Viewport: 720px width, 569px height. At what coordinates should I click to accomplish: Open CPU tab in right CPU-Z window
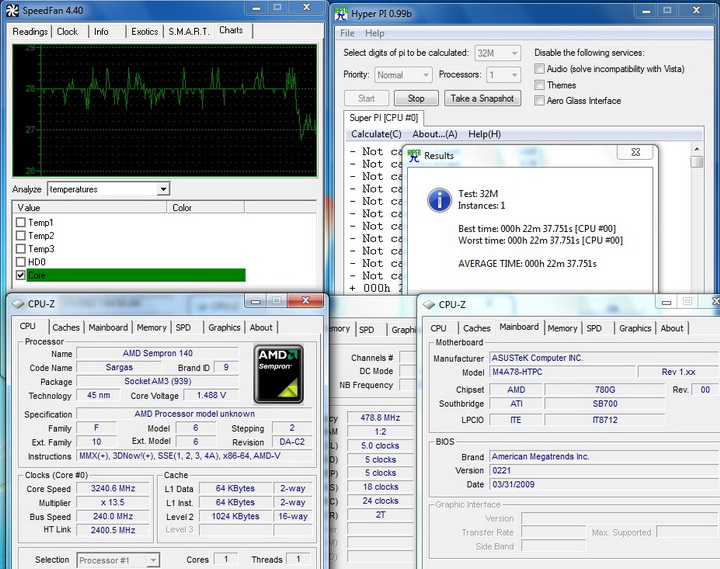pos(439,328)
